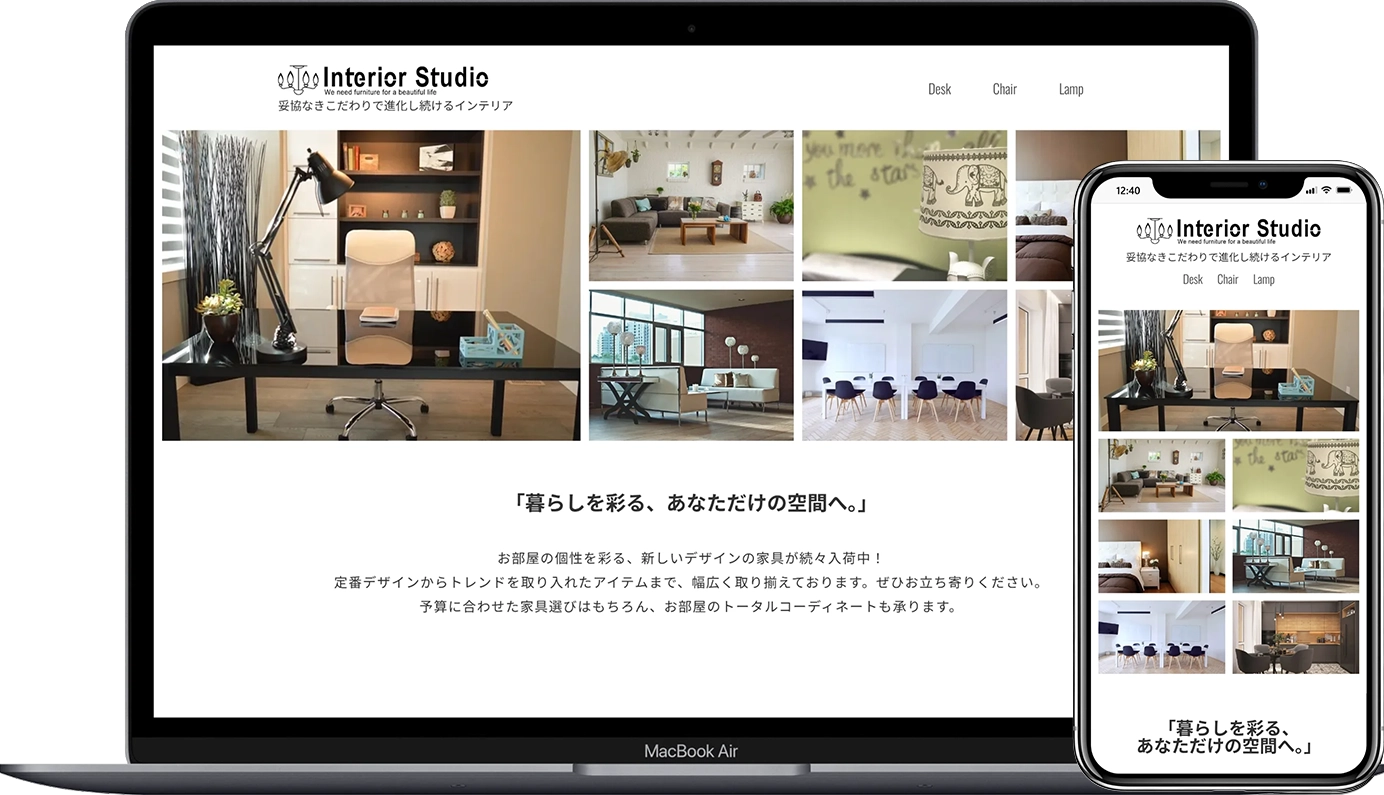Open the Chair menu item on the laptop
The height and width of the screenshot is (795, 1384).
pyautogui.click(x=1004, y=89)
